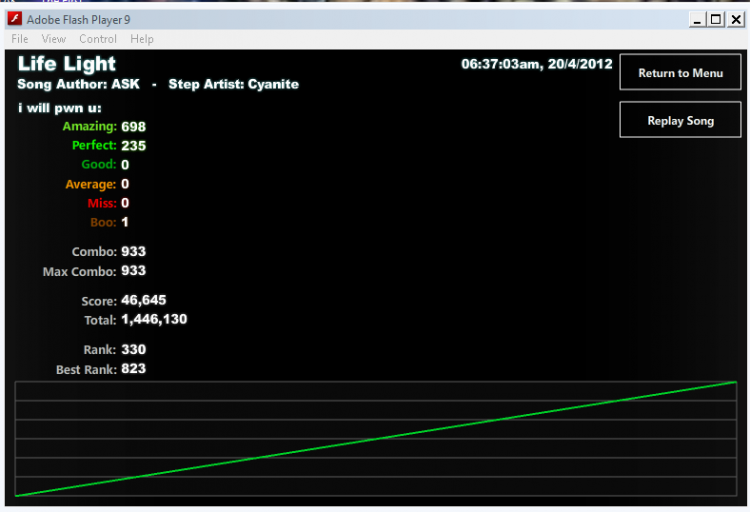Close the Flash Player window
This screenshot has width=750, height=512.
(736, 20)
